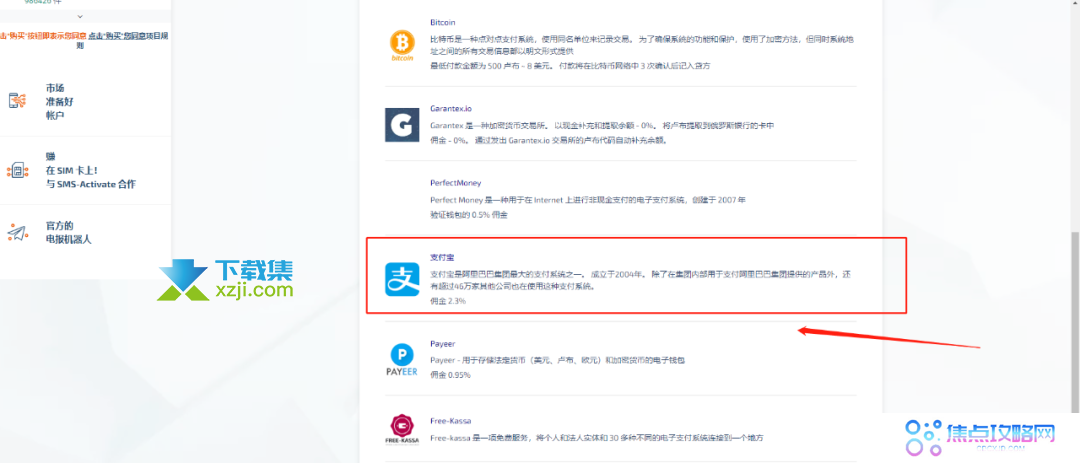The height and width of the screenshot is (463, 1080).
Task: Click the market ready accounts phone icon
Action: [x=18, y=101]
